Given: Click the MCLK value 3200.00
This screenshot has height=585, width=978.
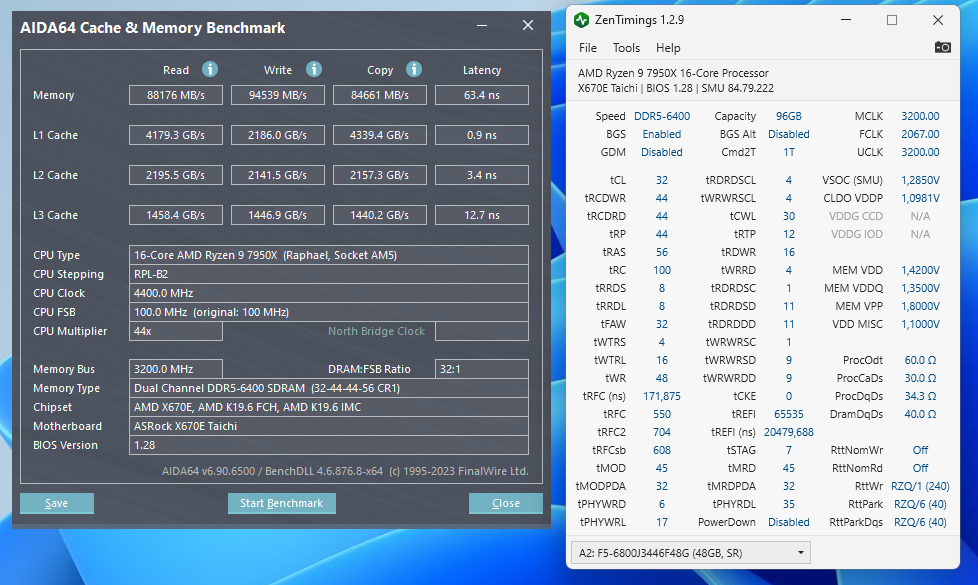Looking at the screenshot, I should coord(920,116).
